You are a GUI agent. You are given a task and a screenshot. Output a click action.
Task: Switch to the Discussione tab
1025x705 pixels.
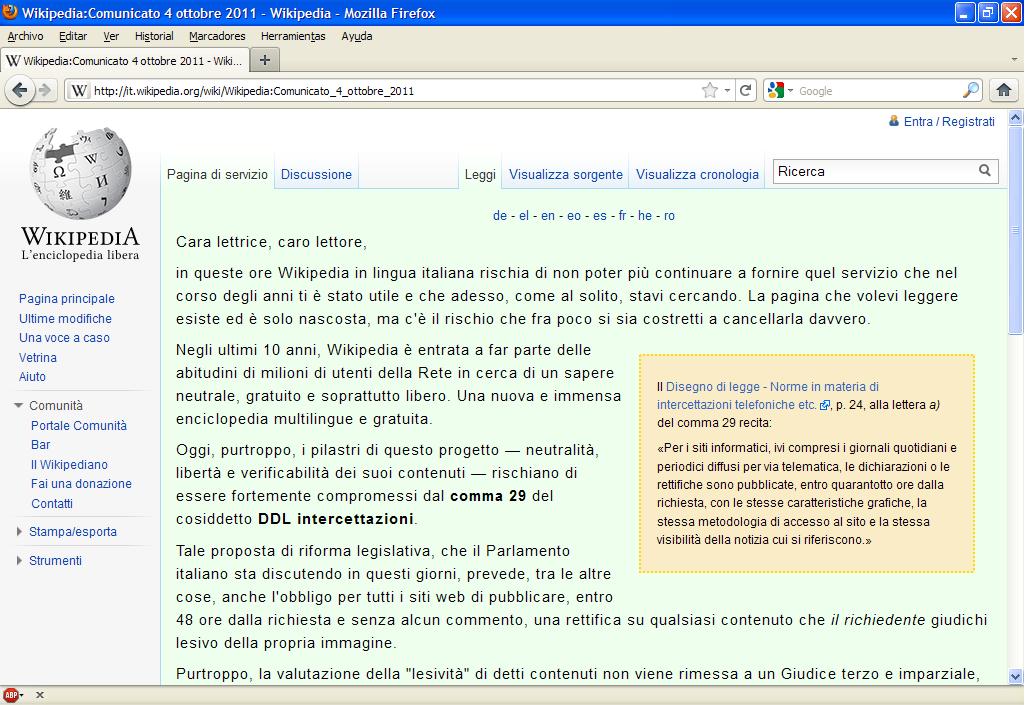(x=315, y=174)
